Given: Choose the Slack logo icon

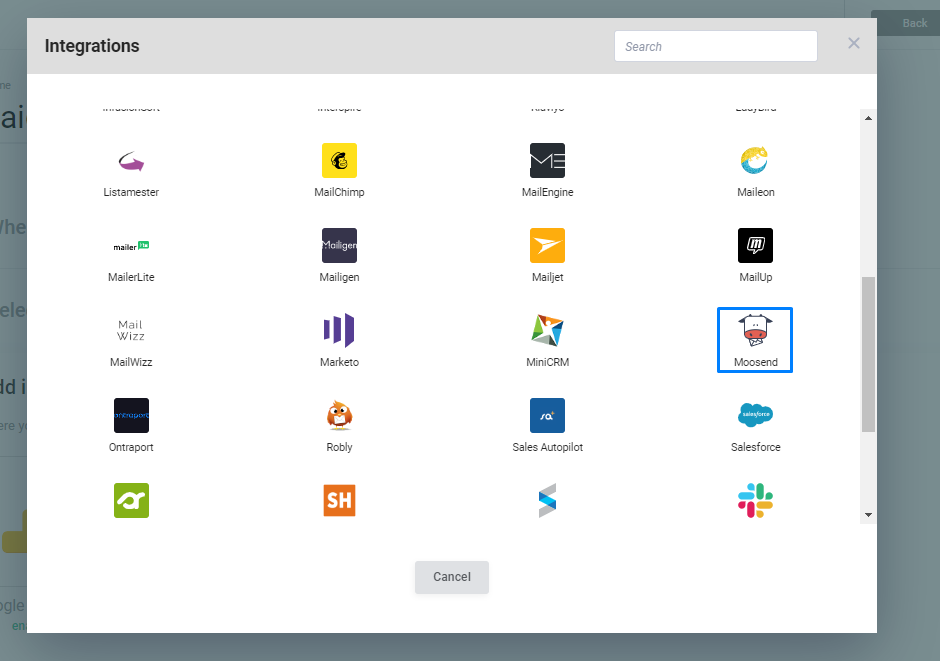Looking at the screenshot, I should point(755,501).
